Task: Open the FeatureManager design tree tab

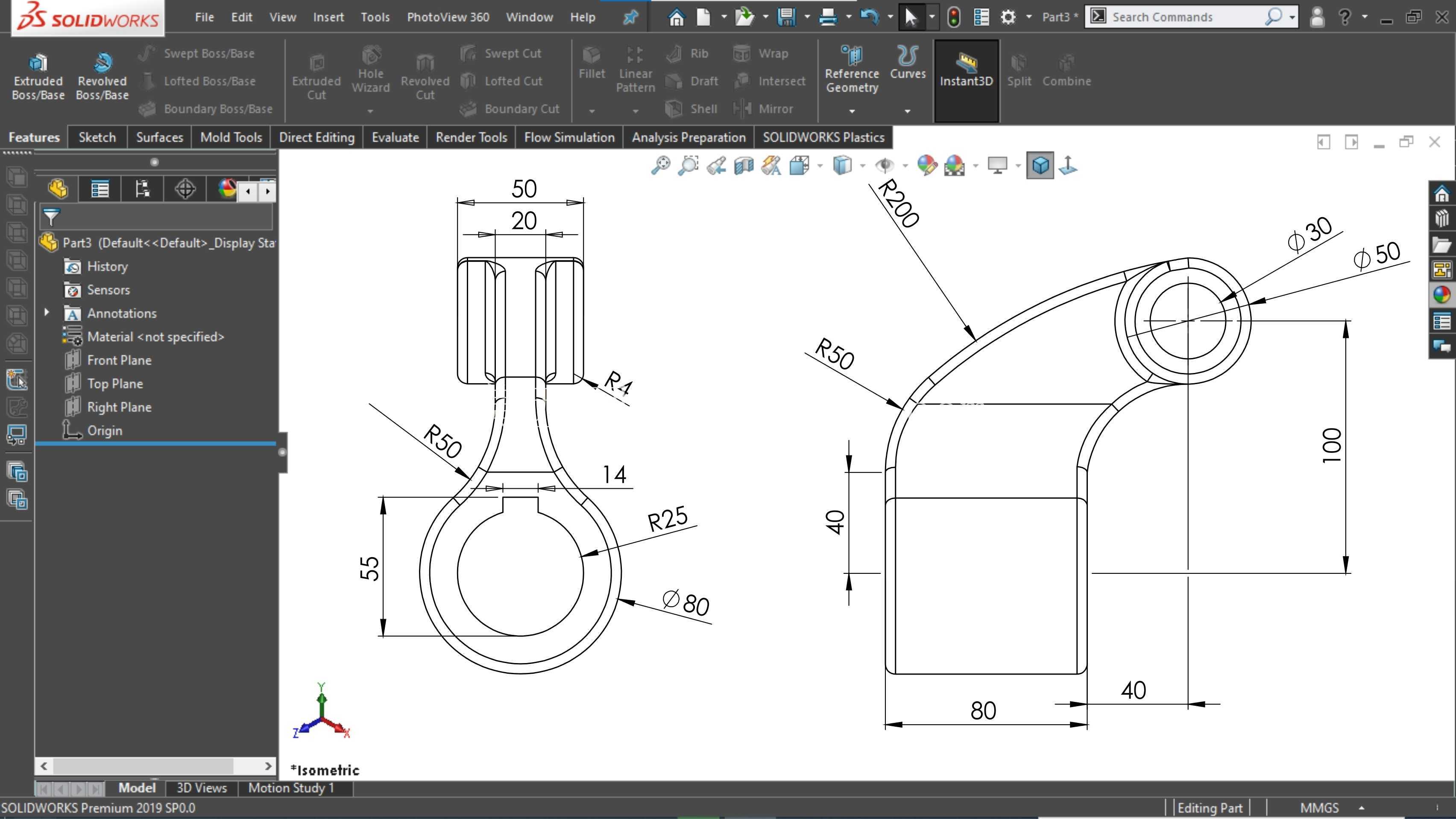Action: coord(58,189)
